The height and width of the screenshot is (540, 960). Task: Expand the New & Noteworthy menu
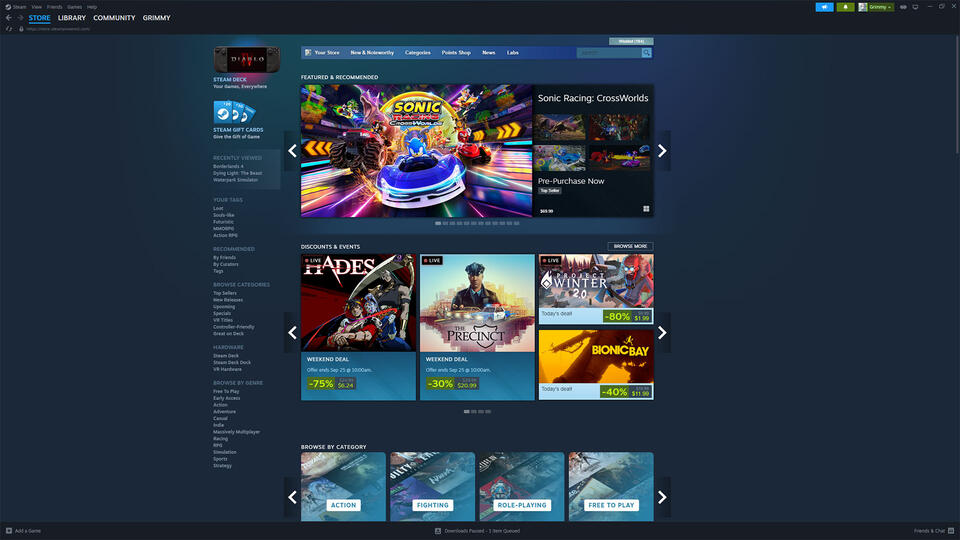[372, 53]
